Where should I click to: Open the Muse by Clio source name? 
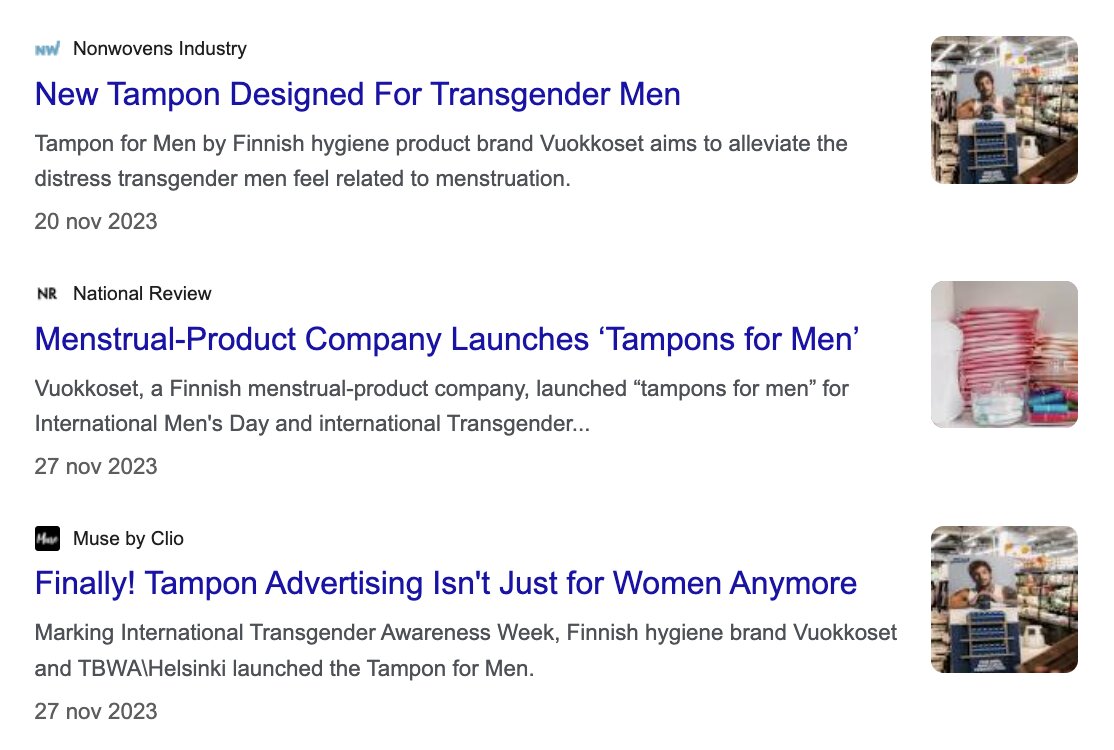[128, 539]
